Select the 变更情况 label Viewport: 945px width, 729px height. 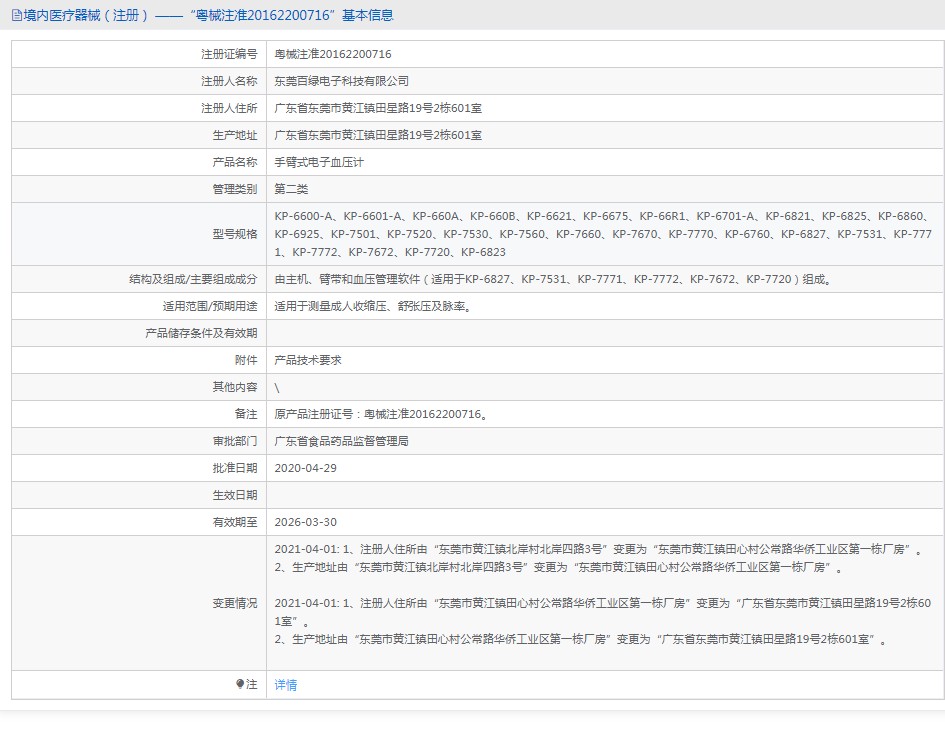235,603
